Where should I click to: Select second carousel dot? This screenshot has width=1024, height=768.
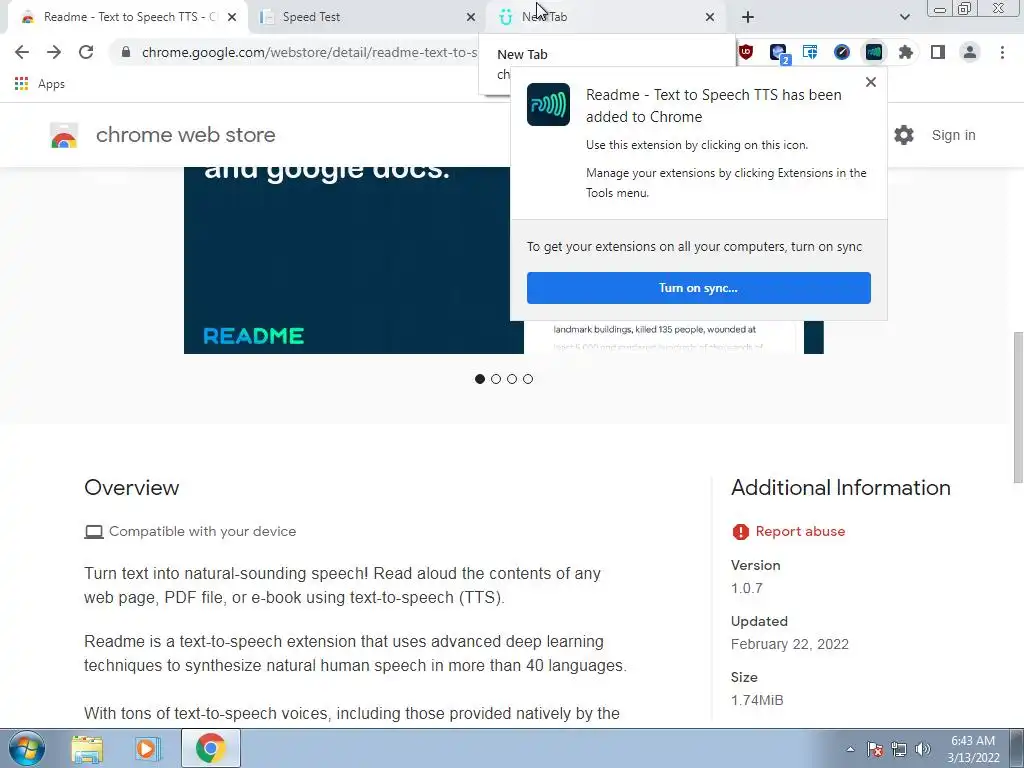(x=496, y=379)
